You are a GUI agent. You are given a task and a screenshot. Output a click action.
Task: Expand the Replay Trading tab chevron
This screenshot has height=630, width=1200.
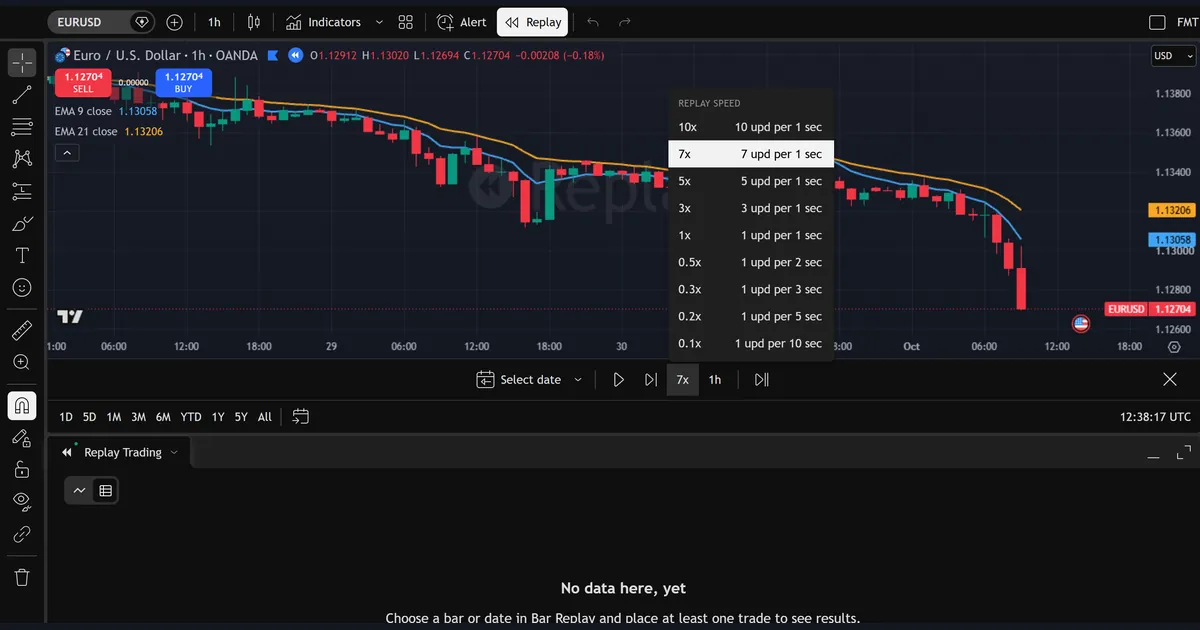[x=174, y=453]
